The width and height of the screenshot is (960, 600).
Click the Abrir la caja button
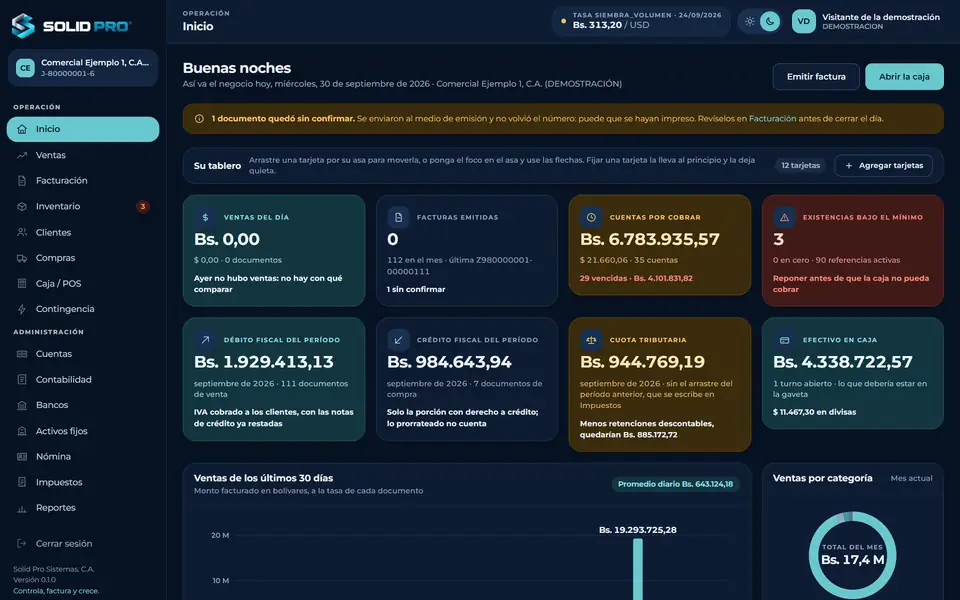click(x=904, y=77)
